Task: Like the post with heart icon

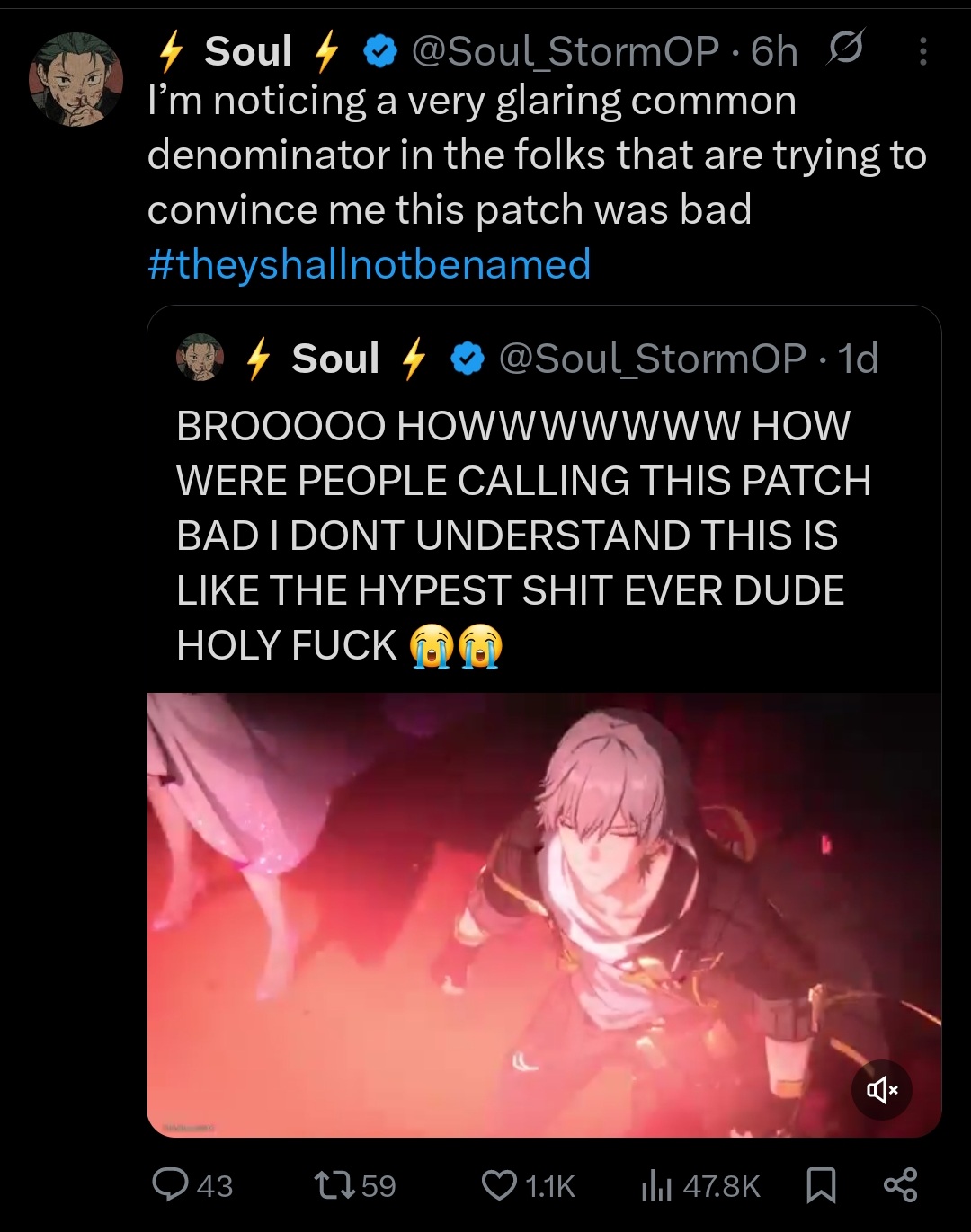Action: coord(499,1185)
